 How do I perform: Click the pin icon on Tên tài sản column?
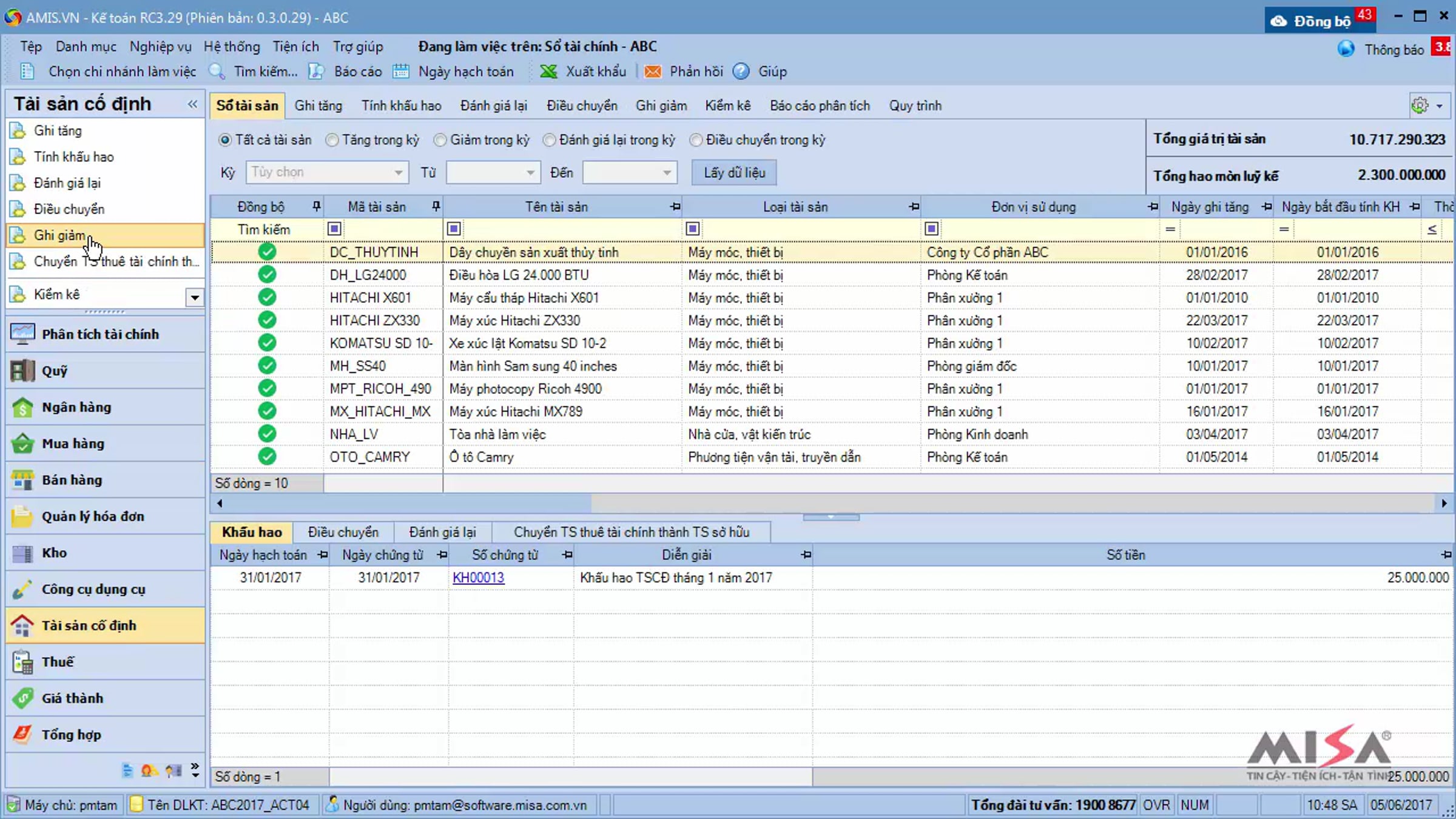675,207
